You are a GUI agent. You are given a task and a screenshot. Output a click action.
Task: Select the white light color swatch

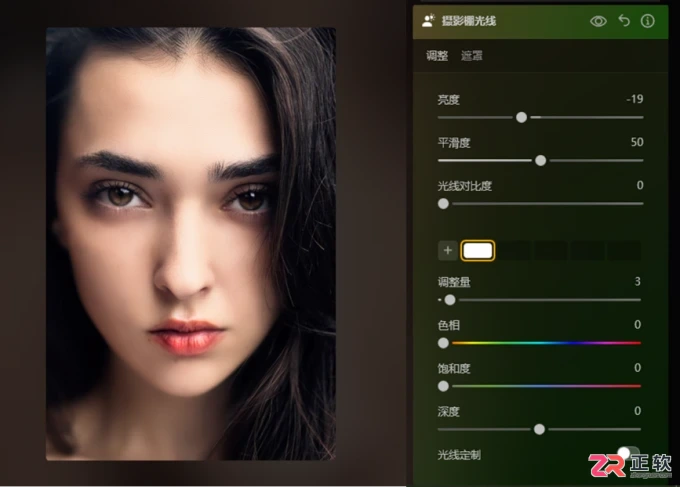coord(477,251)
